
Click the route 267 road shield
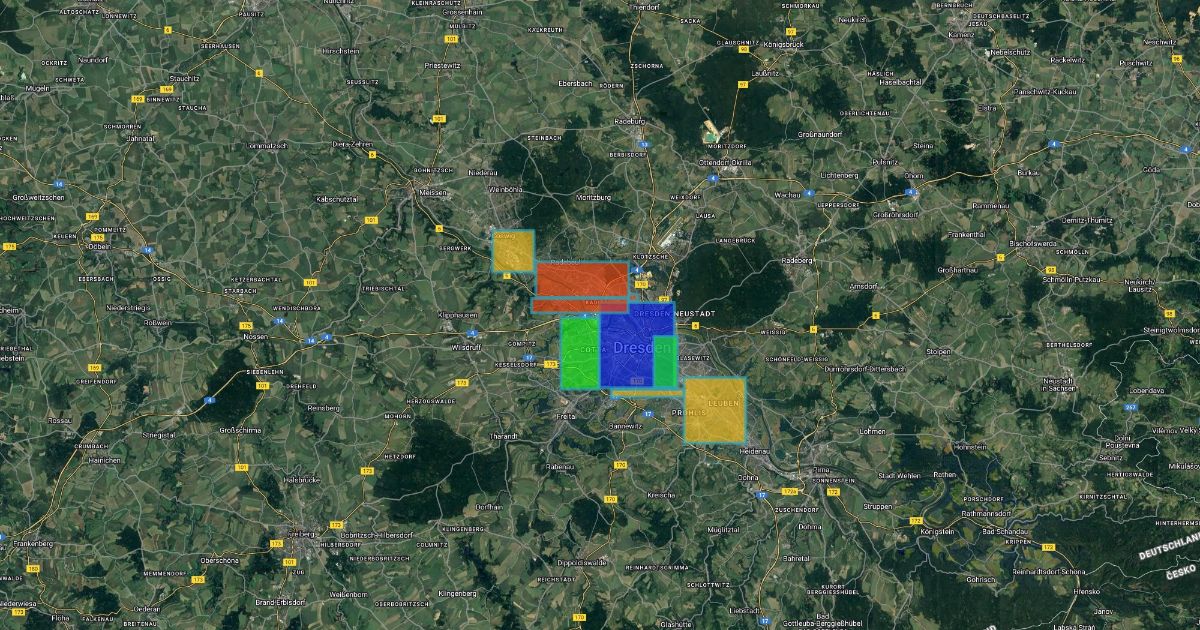tap(1129, 407)
